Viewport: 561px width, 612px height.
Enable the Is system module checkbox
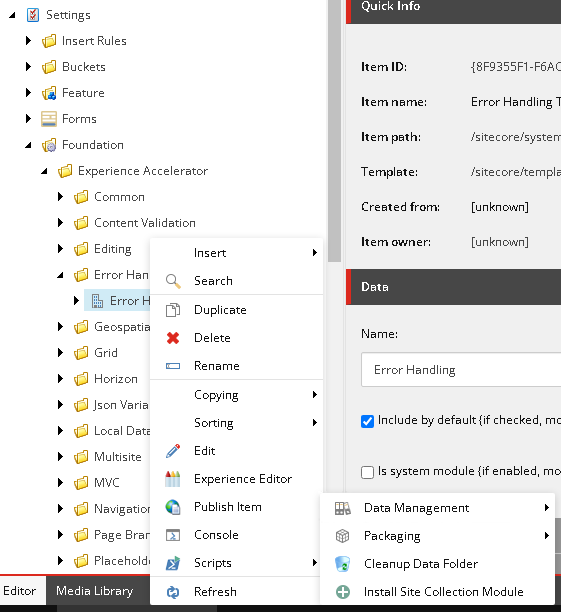click(367, 472)
